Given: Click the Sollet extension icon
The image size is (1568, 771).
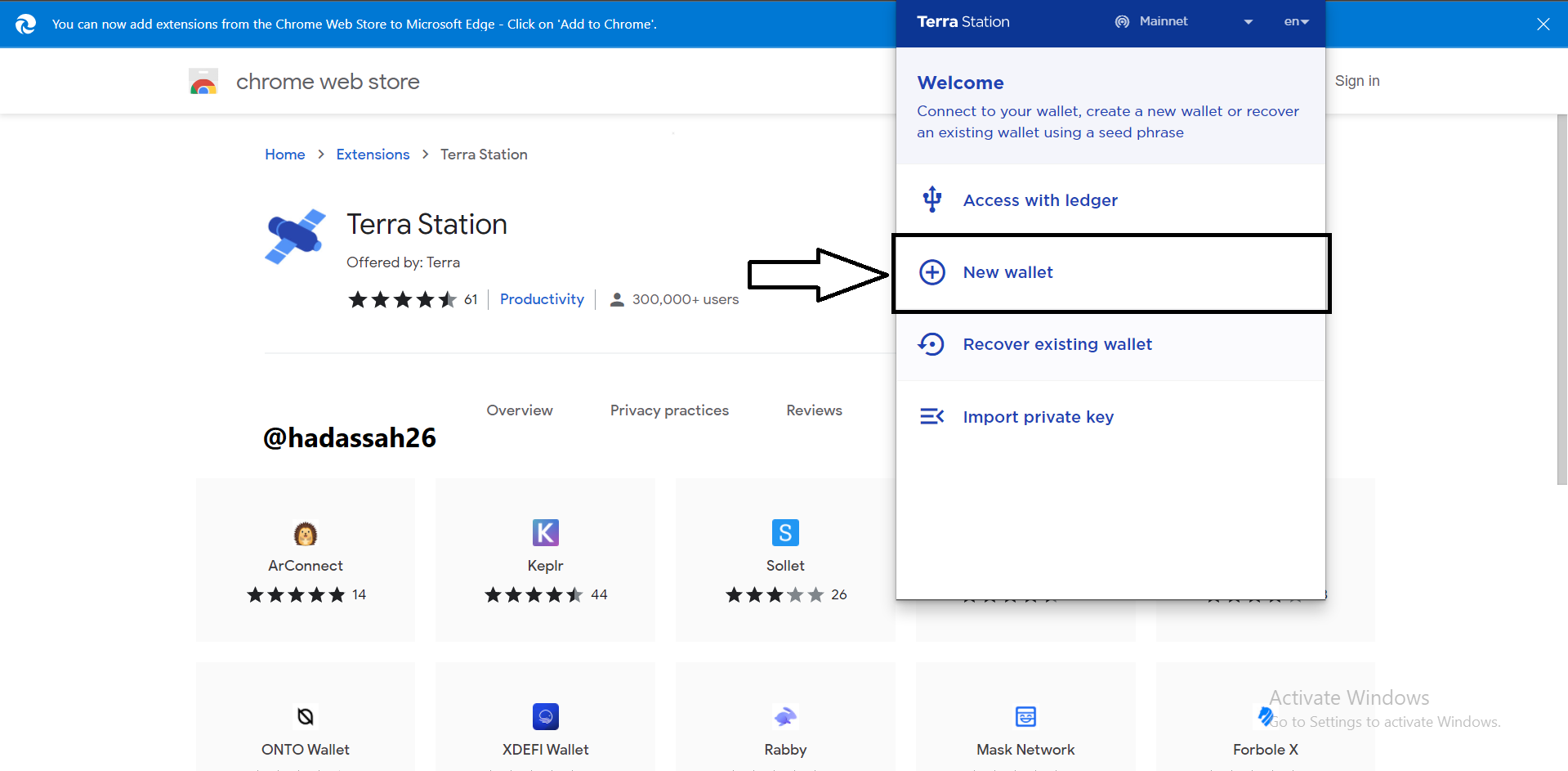Looking at the screenshot, I should coord(785,533).
